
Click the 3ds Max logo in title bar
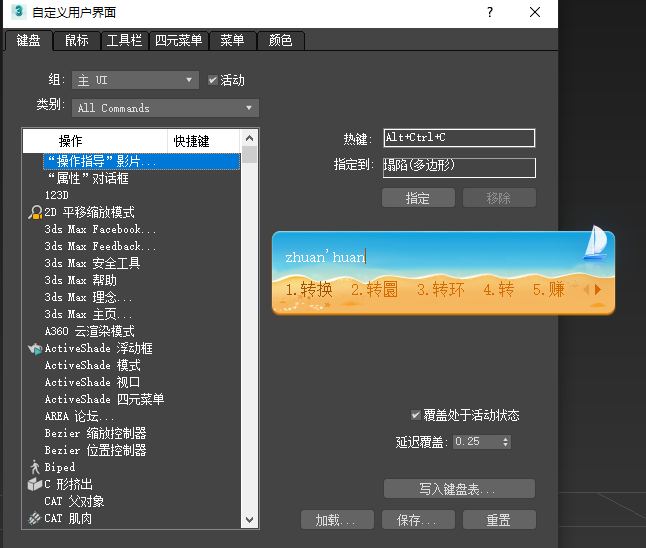click(x=19, y=12)
